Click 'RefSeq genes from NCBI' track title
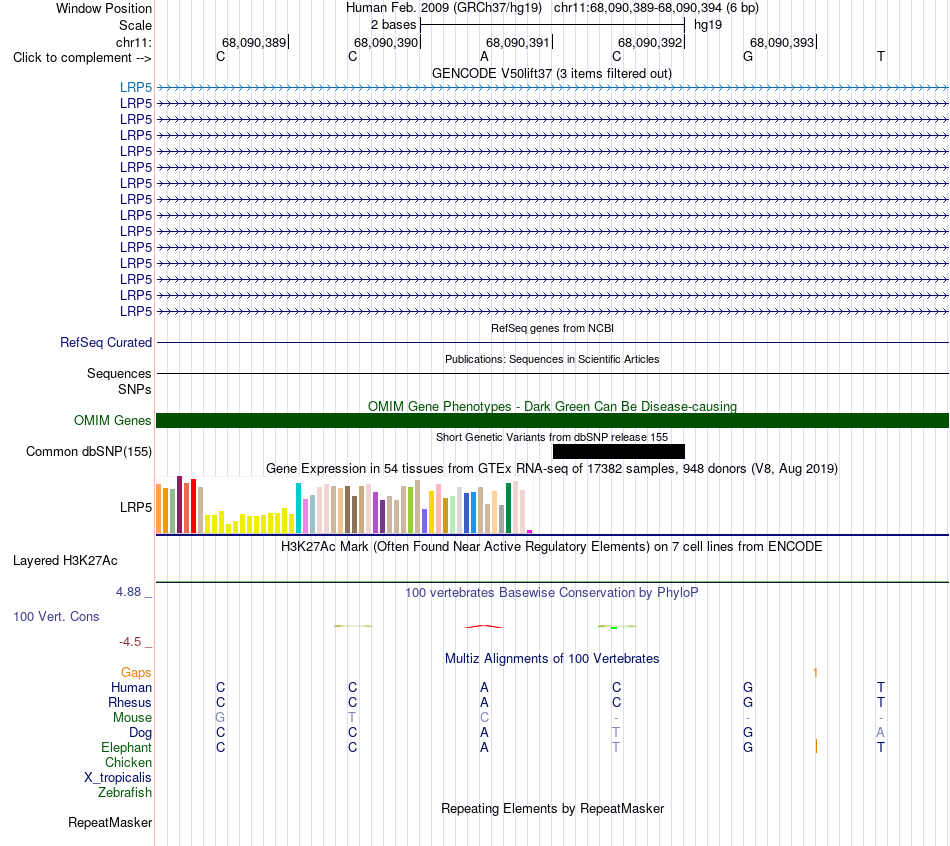Screen dimensions: 950x846 coord(553,328)
